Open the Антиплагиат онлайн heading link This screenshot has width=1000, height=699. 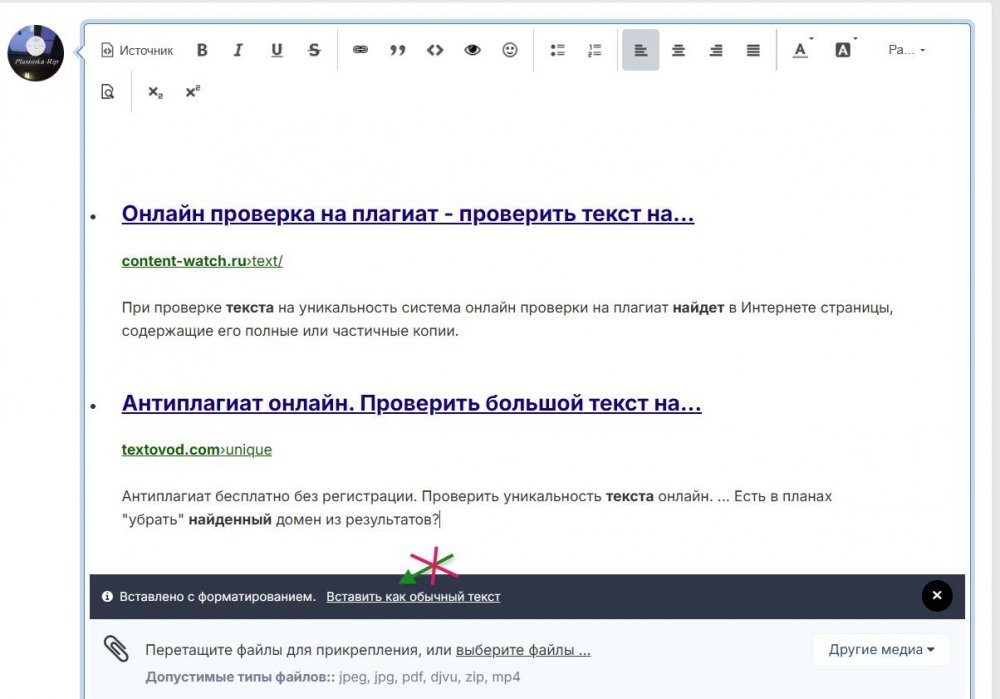click(x=411, y=403)
